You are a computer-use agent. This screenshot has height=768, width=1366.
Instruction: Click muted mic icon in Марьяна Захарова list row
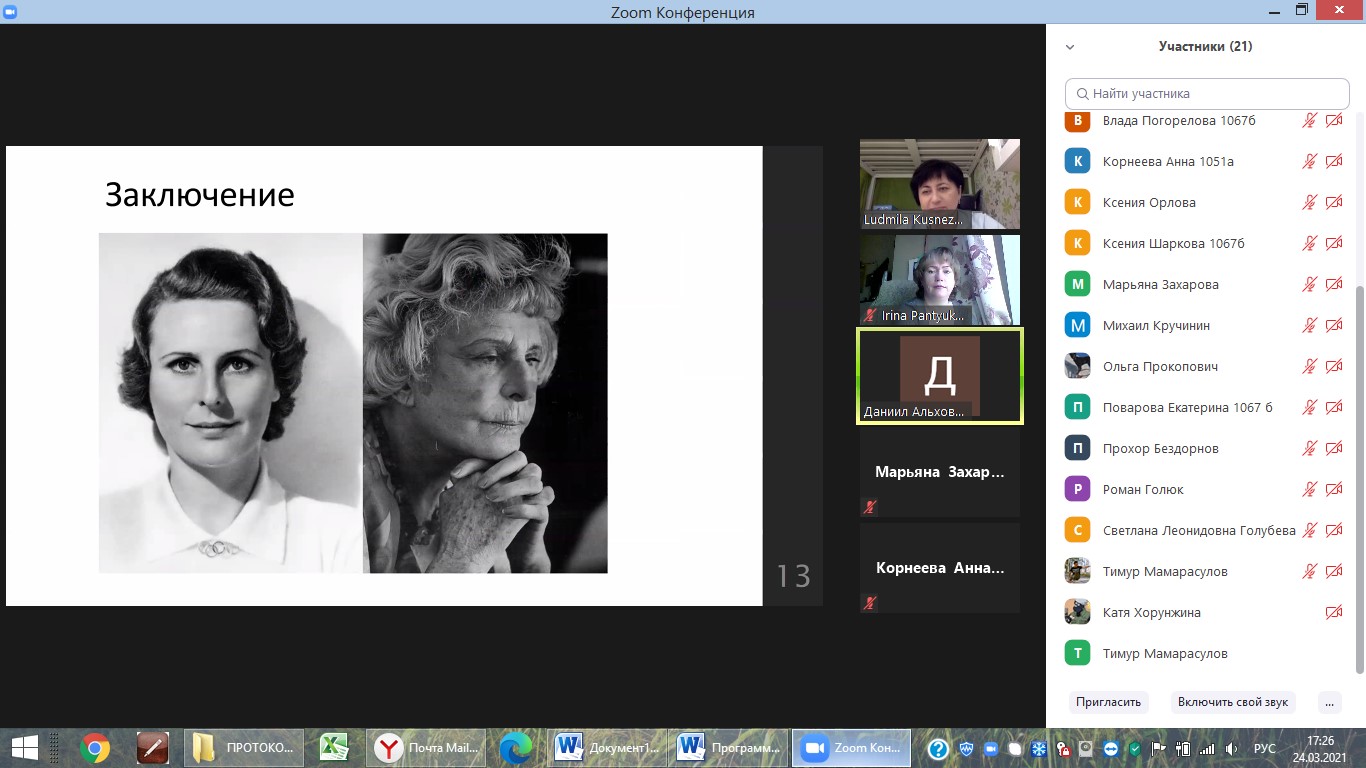1309,285
